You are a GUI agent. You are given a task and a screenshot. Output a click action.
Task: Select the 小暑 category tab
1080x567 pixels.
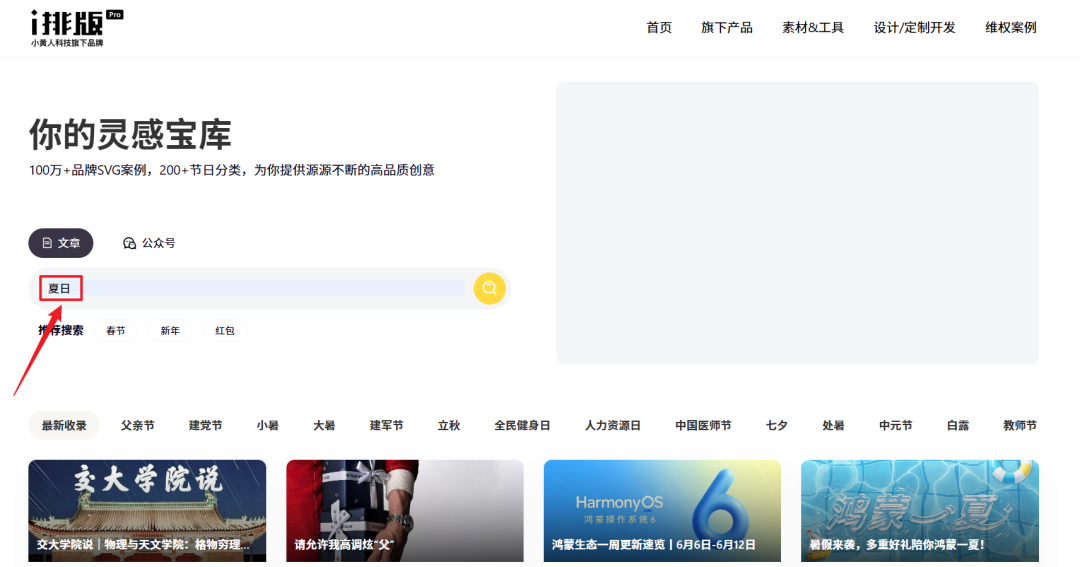[268, 426]
